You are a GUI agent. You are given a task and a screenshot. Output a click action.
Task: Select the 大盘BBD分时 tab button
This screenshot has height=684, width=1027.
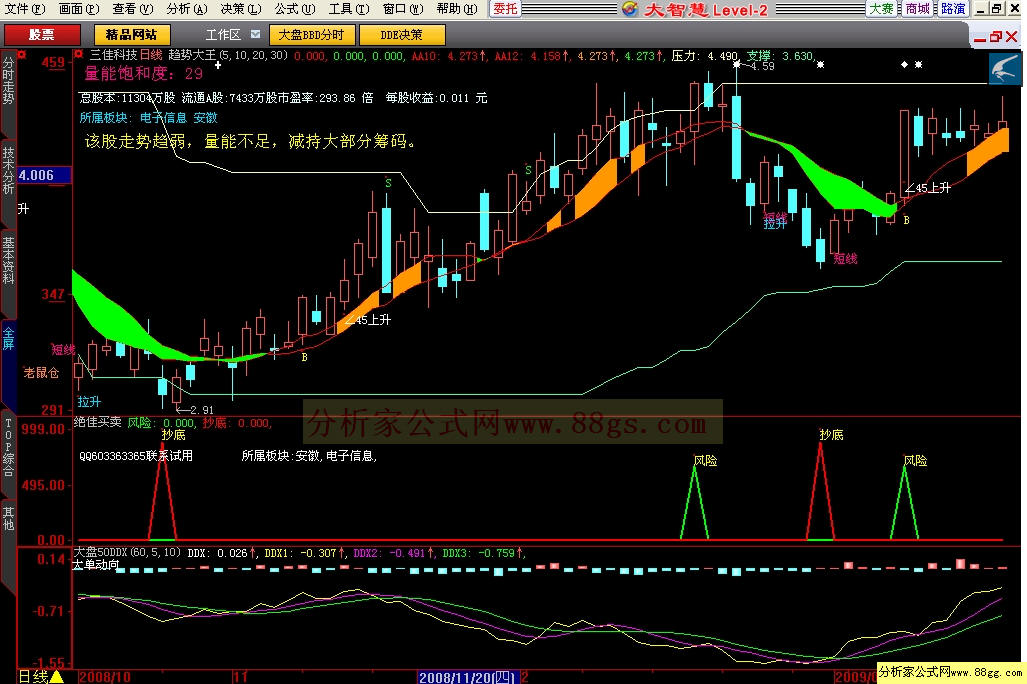311,35
